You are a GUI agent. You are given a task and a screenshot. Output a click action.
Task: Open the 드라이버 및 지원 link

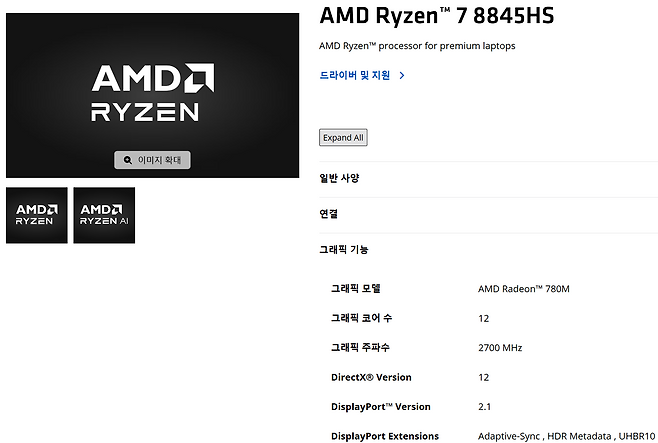pyautogui.click(x=355, y=75)
